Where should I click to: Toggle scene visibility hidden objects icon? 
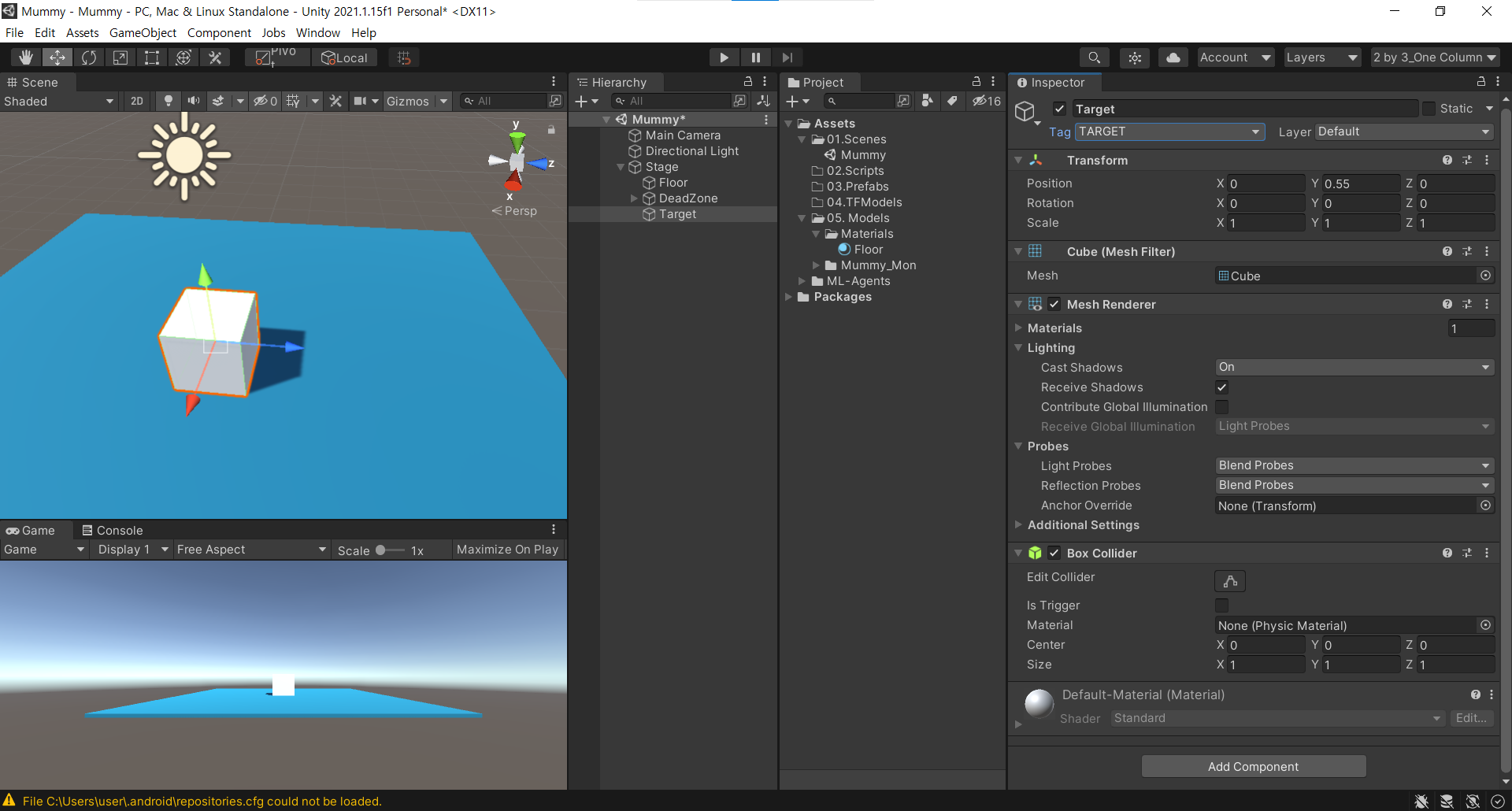click(x=265, y=101)
